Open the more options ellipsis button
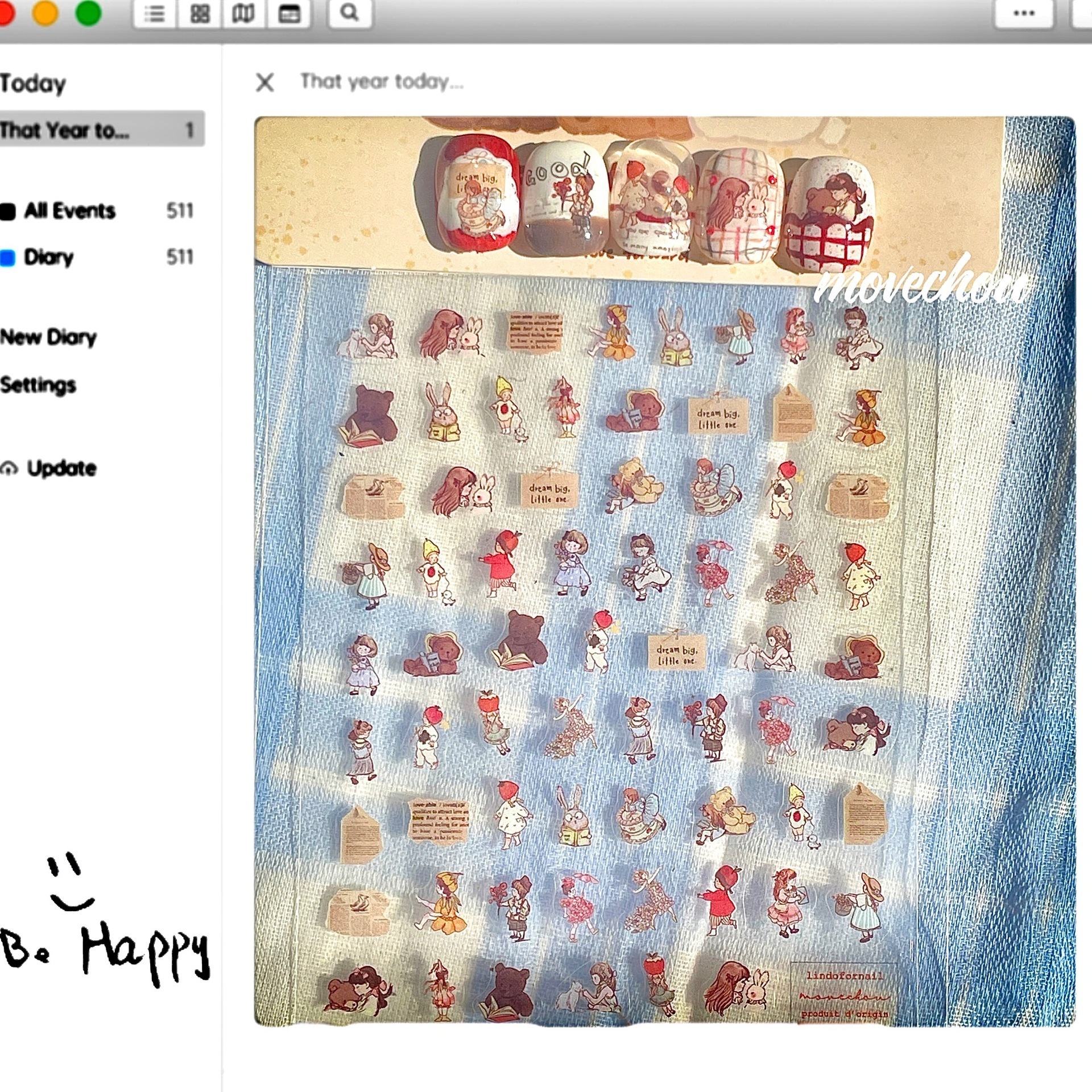1092x1092 pixels. coord(1024,13)
